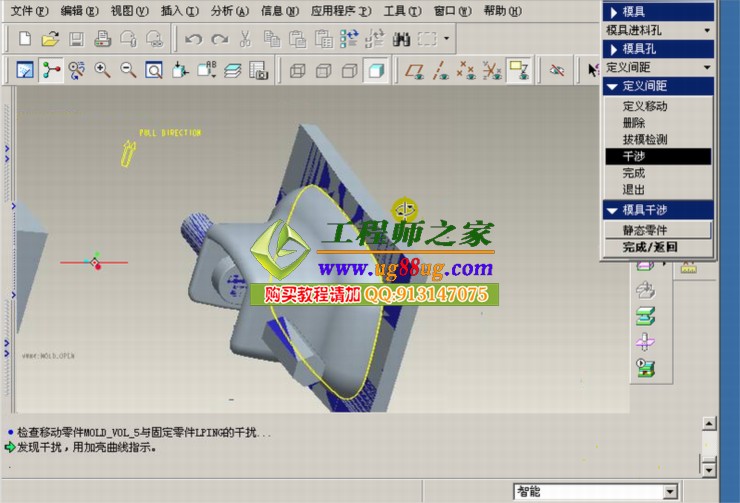The image size is (740, 503).
Task: Toggle datum axis display
Action: pos(440,70)
